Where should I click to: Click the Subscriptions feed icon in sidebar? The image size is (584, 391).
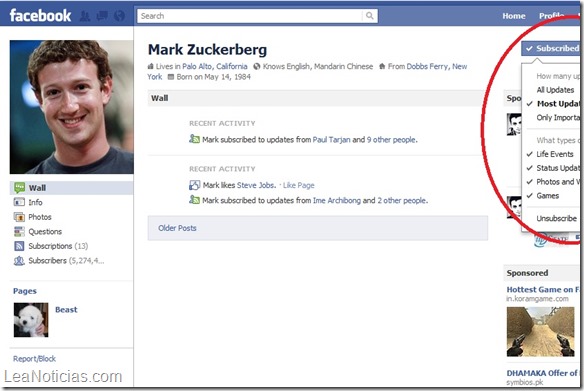[x=19, y=246]
